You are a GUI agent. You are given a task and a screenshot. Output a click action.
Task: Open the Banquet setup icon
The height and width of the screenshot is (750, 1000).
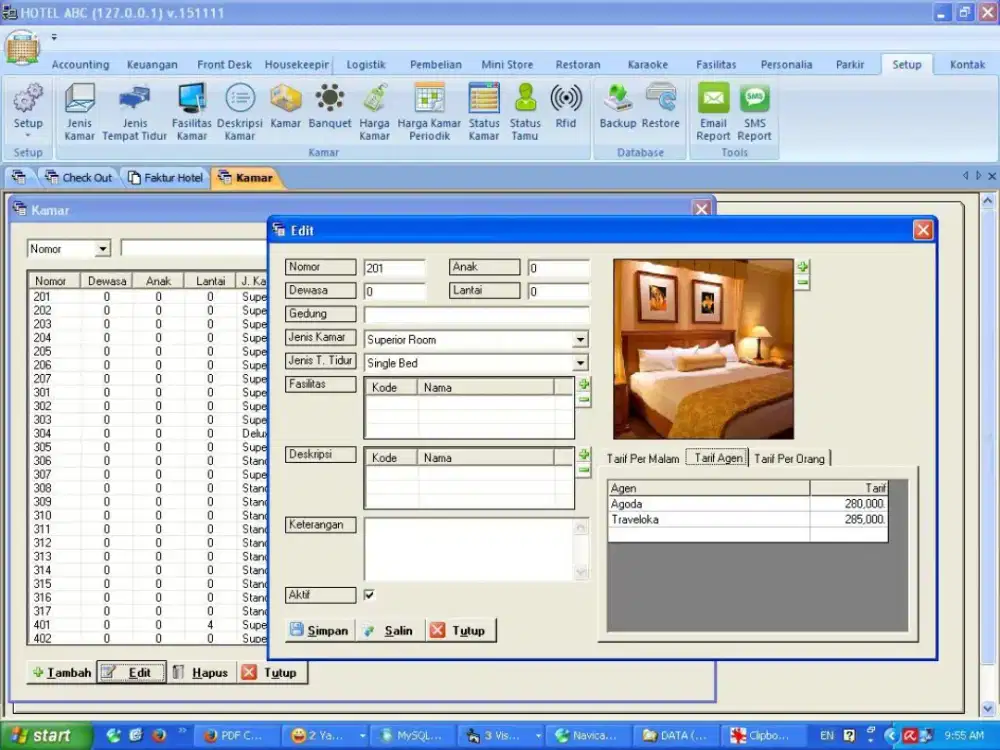[330, 105]
